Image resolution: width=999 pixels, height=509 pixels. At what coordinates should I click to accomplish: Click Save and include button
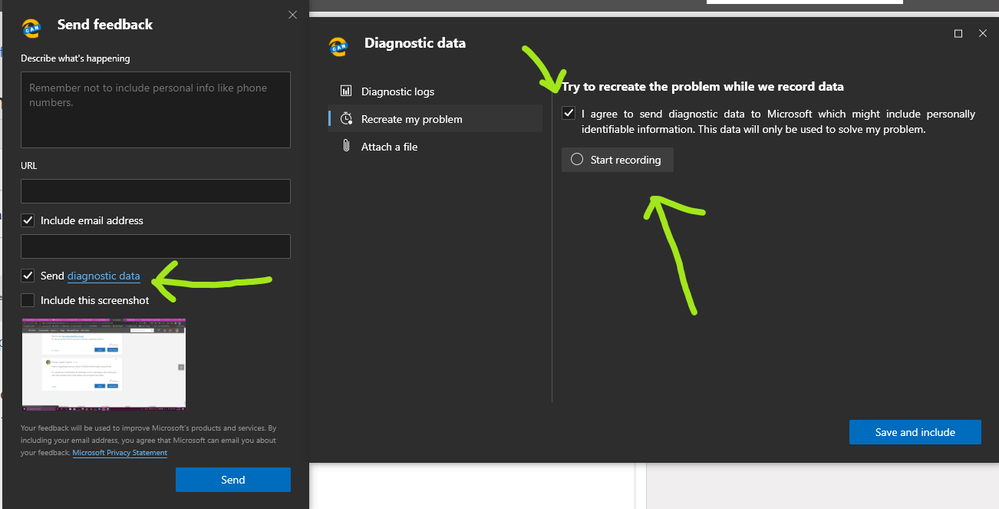pyautogui.click(x=915, y=432)
